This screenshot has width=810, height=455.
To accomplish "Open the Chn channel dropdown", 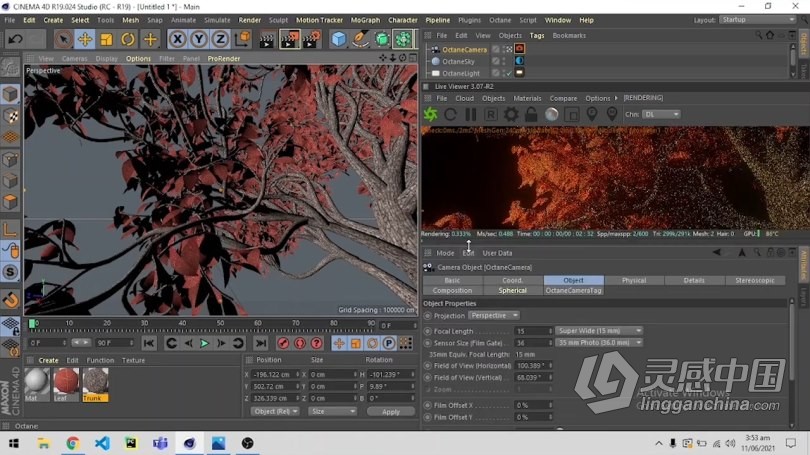I will 661,114.
